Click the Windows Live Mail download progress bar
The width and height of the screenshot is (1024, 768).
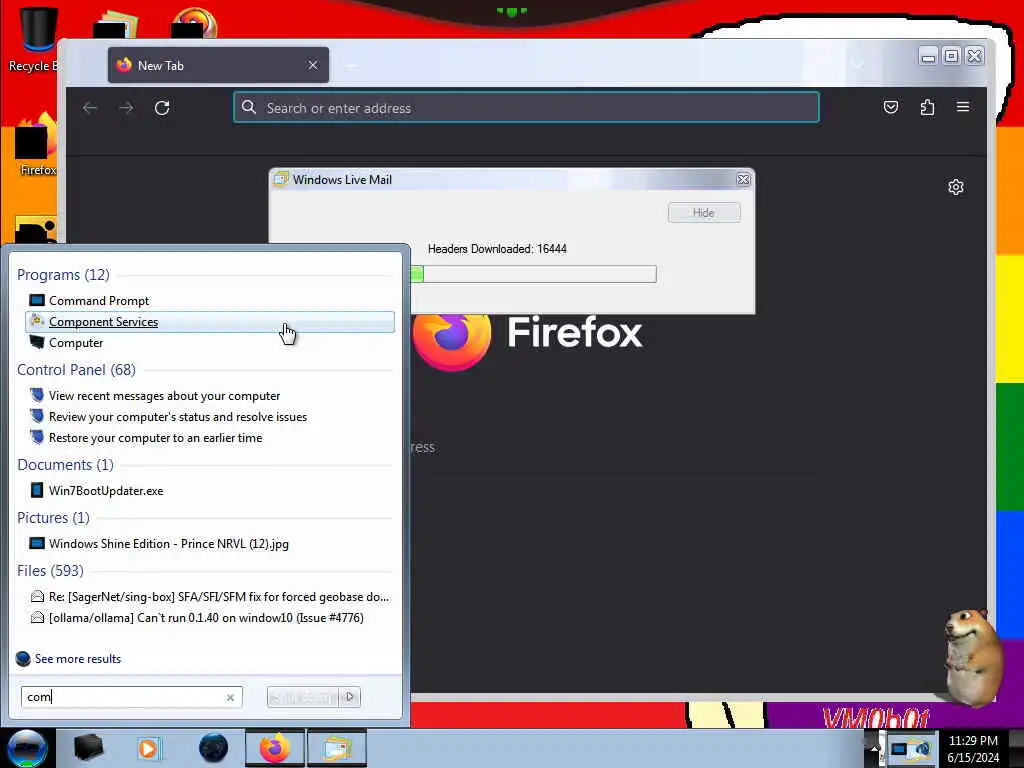[x=534, y=274]
